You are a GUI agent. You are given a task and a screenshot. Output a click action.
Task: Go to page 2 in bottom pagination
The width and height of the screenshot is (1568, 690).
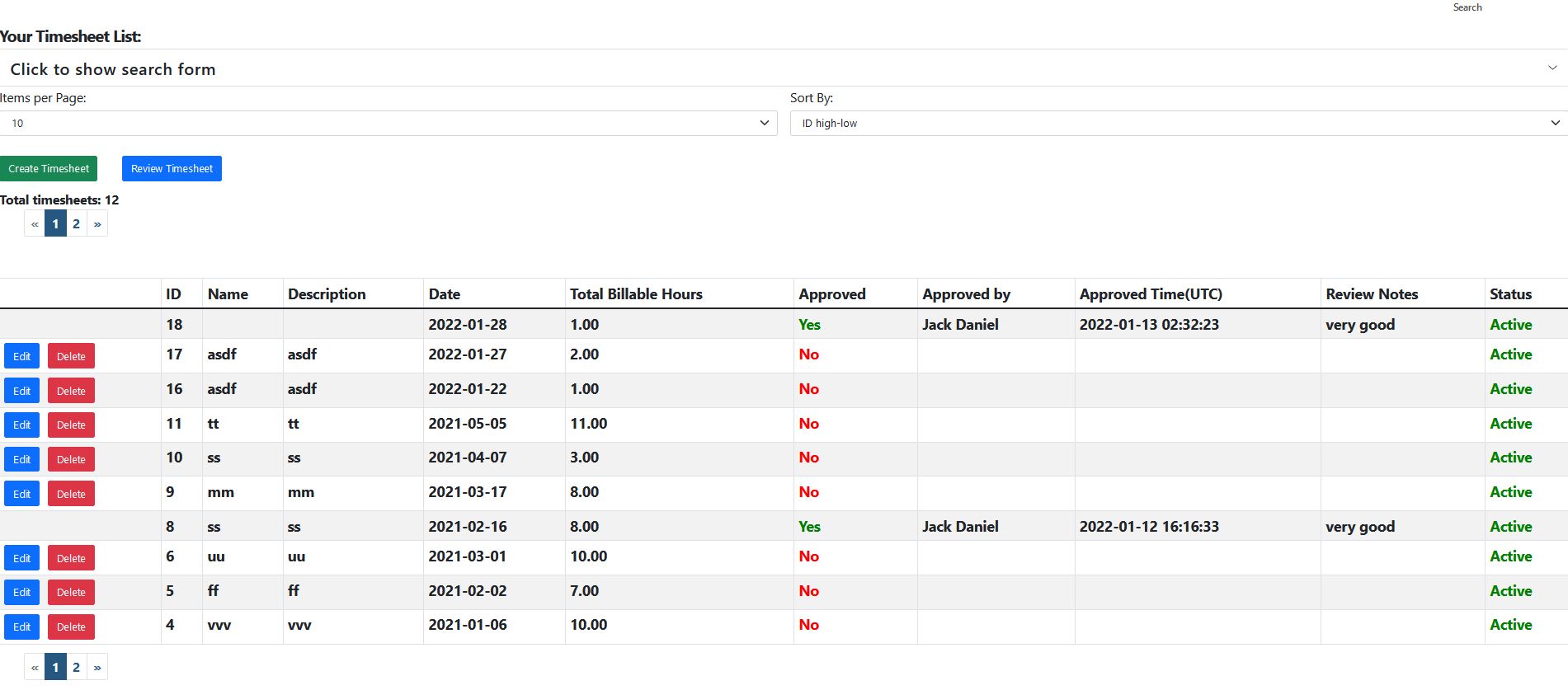77,667
